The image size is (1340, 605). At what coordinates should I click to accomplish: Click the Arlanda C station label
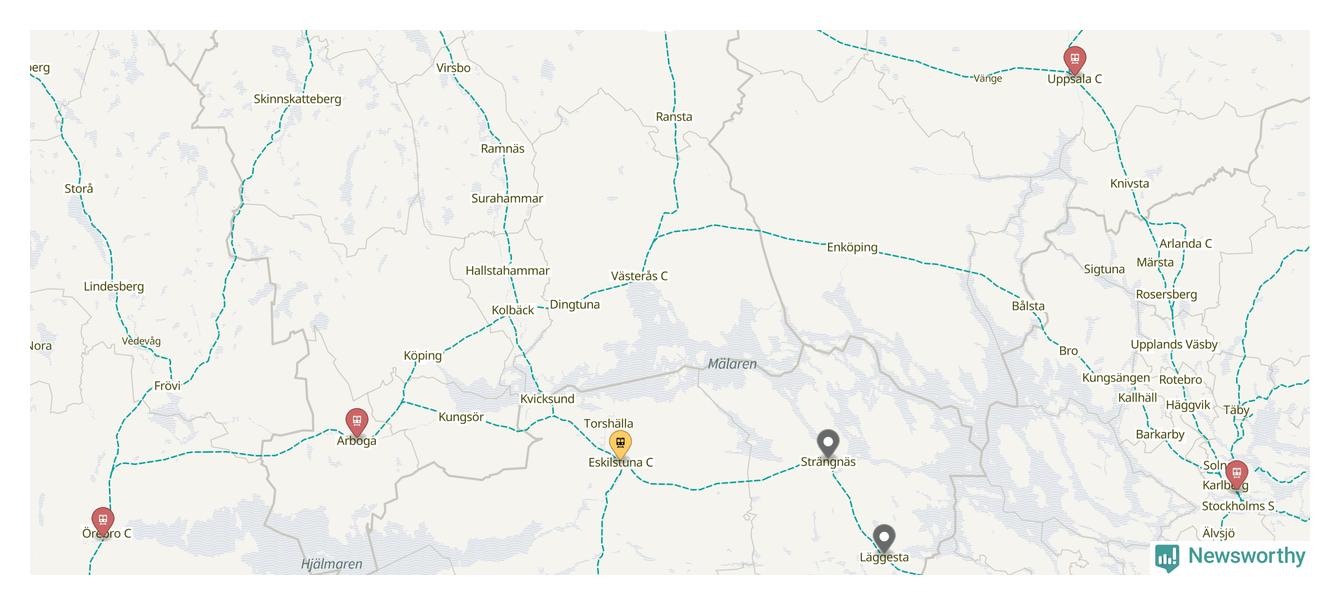pos(1186,243)
